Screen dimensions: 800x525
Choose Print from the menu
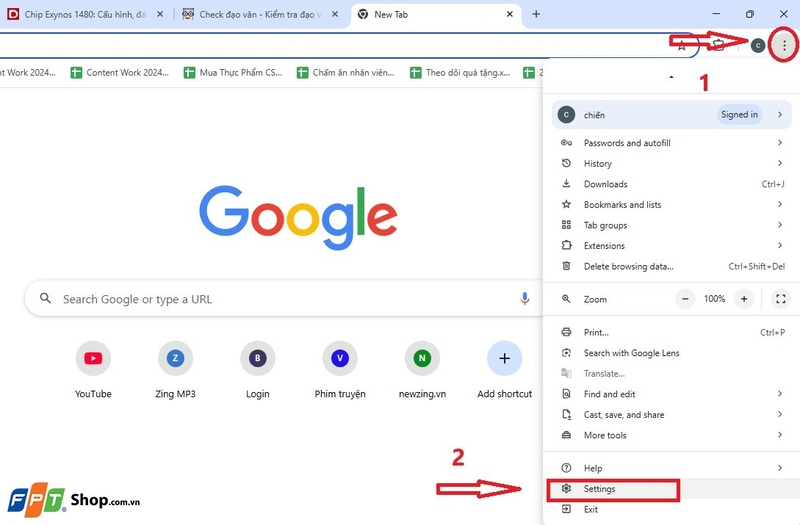click(x=671, y=332)
